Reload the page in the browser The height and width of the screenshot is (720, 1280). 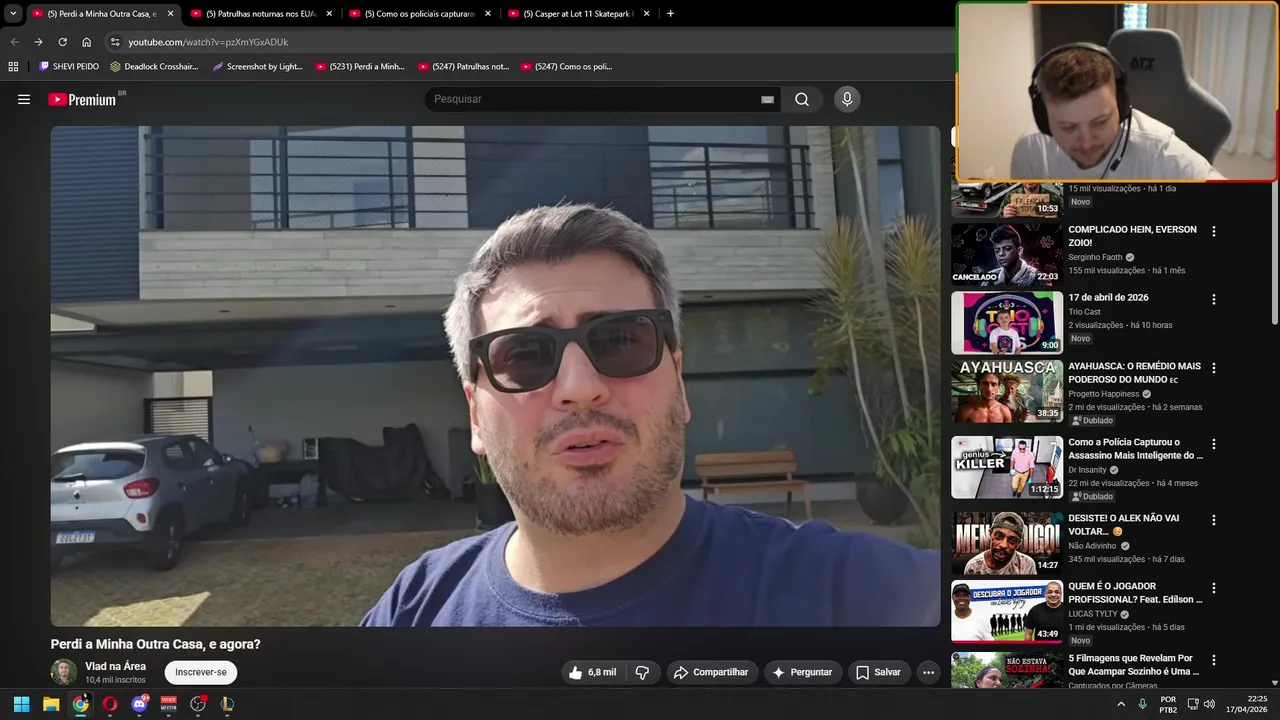62,42
